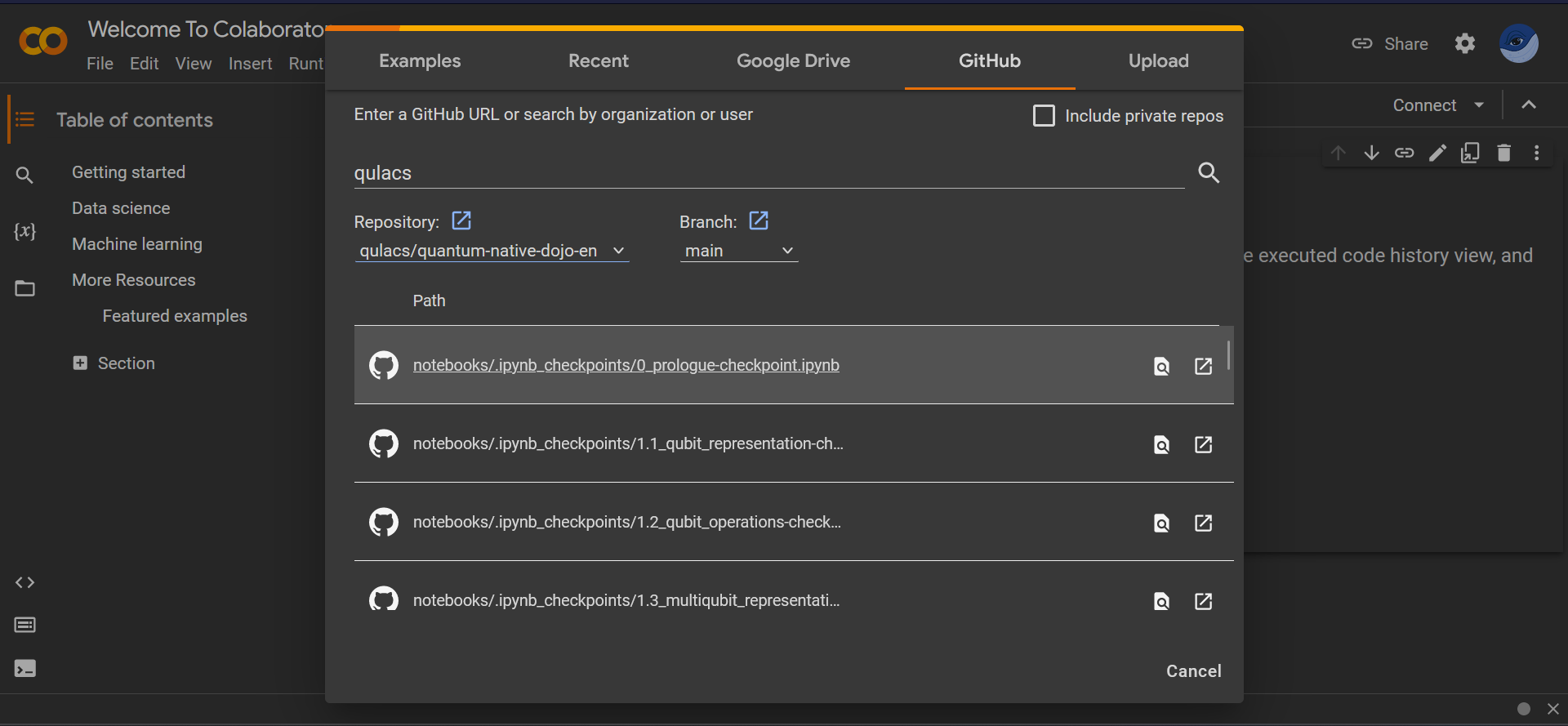Switch to the Google Drive tab
This screenshot has width=1568, height=726.
click(x=793, y=60)
